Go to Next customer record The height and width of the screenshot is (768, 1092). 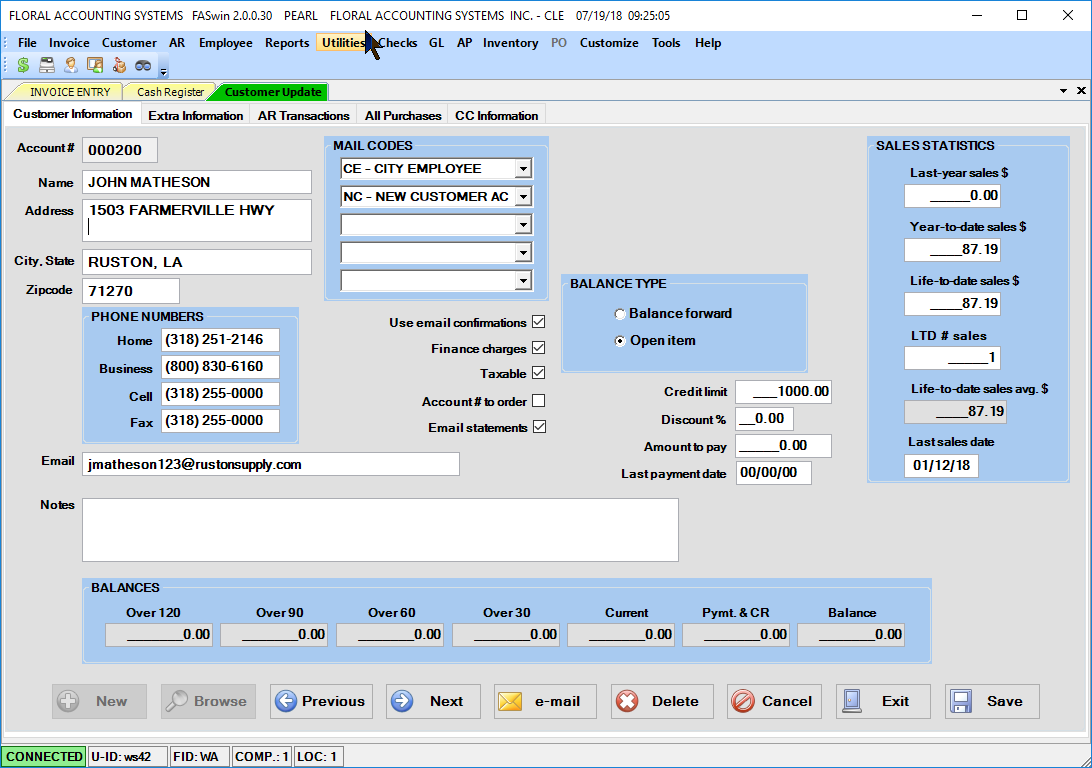point(433,701)
